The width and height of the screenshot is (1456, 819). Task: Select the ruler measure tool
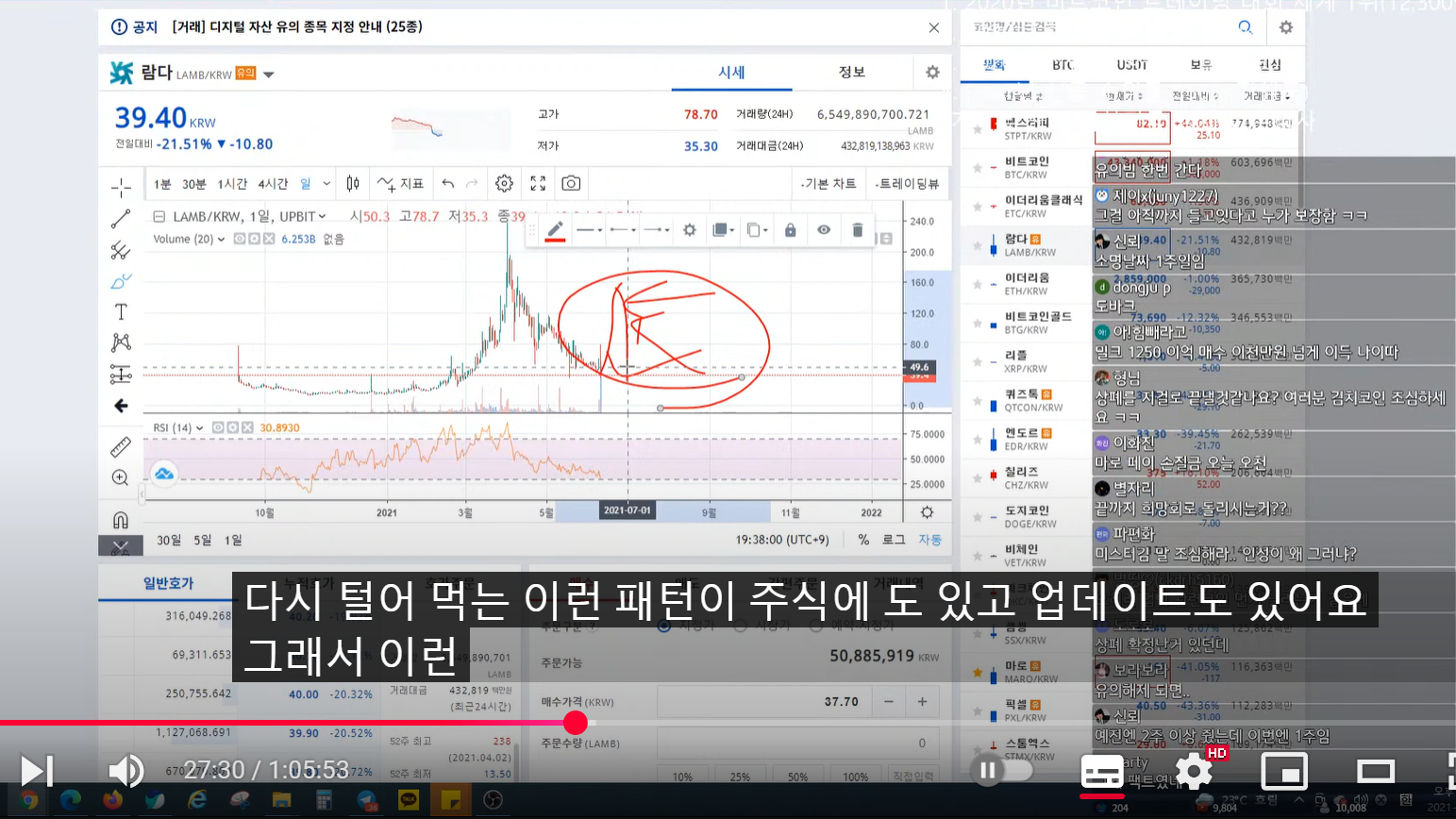(121, 446)
